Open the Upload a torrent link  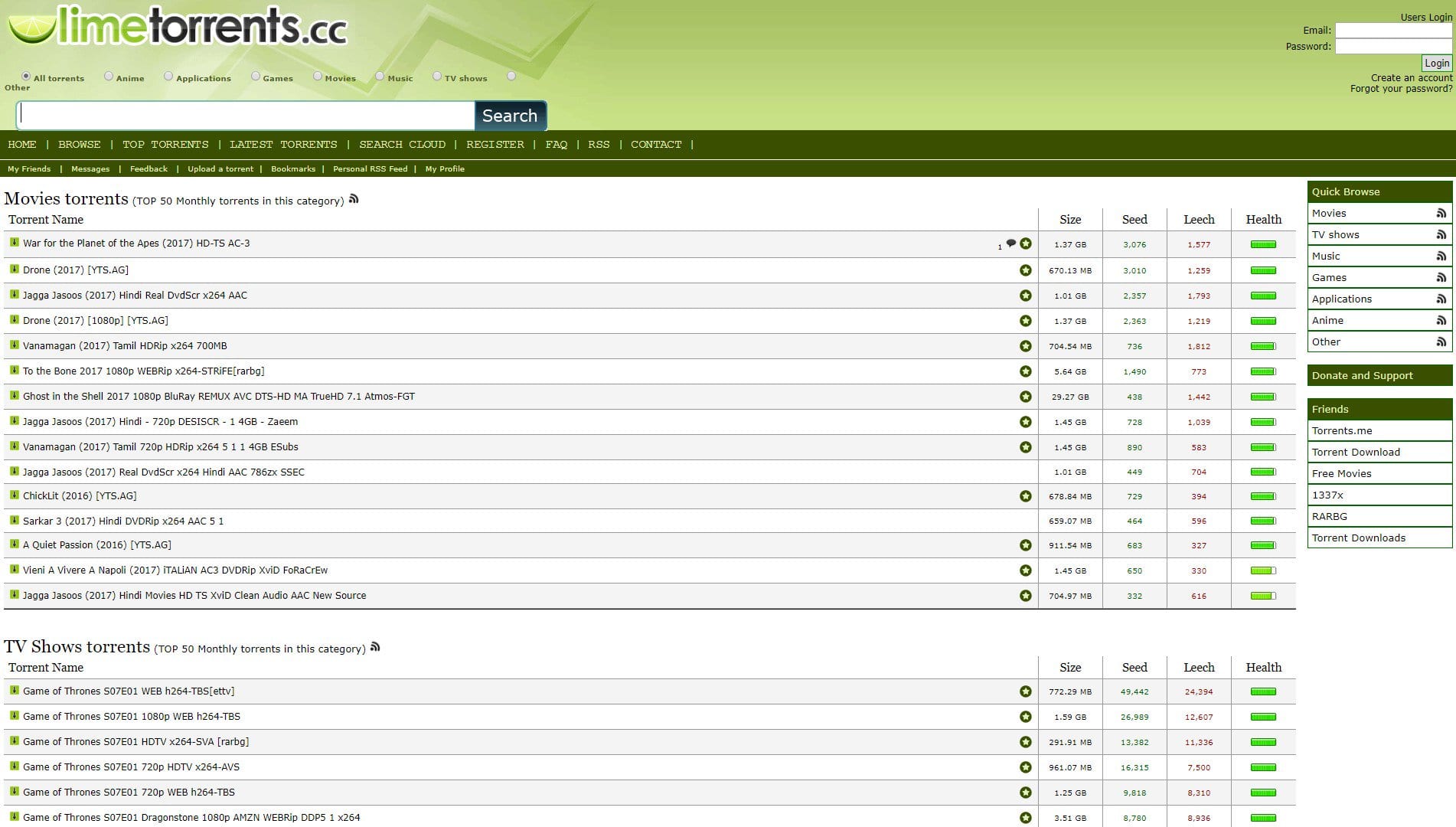pos(220,169)
